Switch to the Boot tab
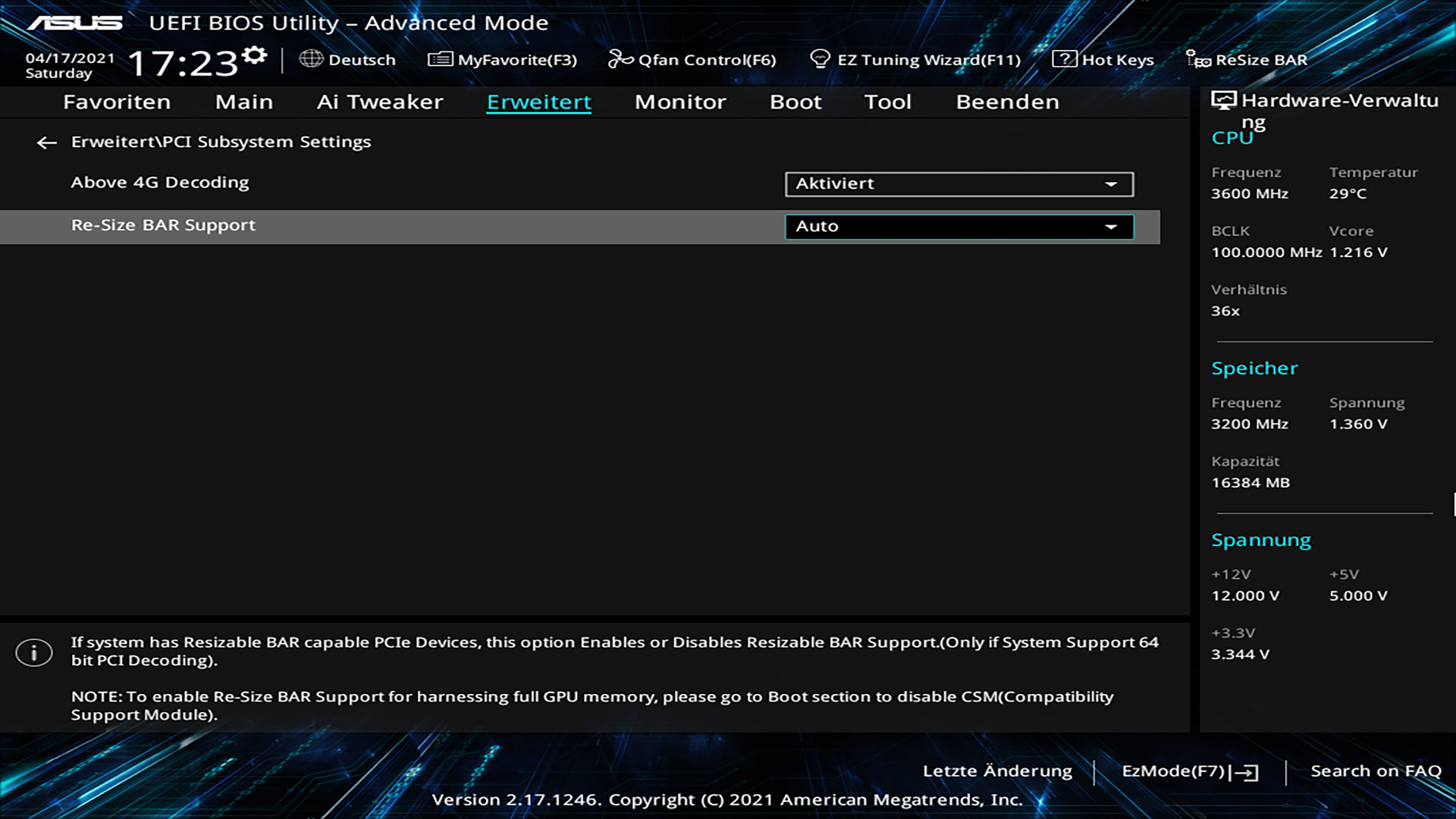The image size is (1456, 819). pyautogui.click(x=795, y=102)
